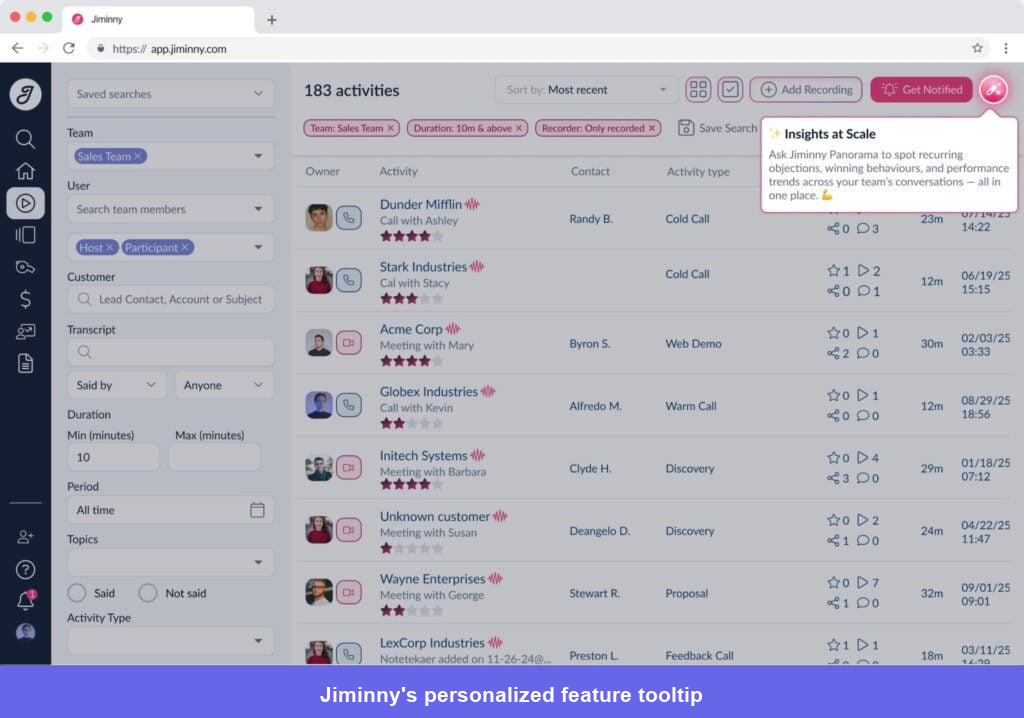Click the Add Recording button
The width and height of the screenshot is (1024, 718).
coord(806,90)
